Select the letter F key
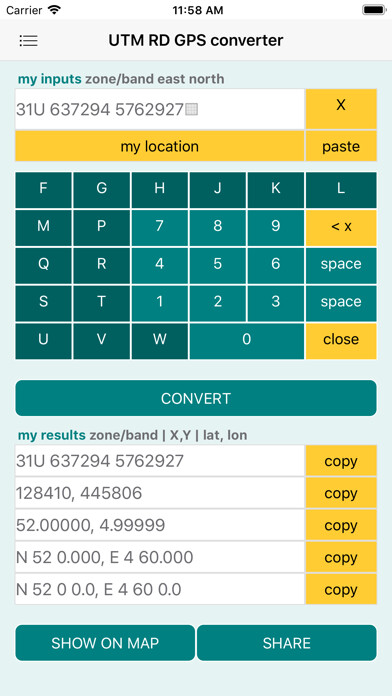The image size is (392, 696). click(x=44, y=190)
